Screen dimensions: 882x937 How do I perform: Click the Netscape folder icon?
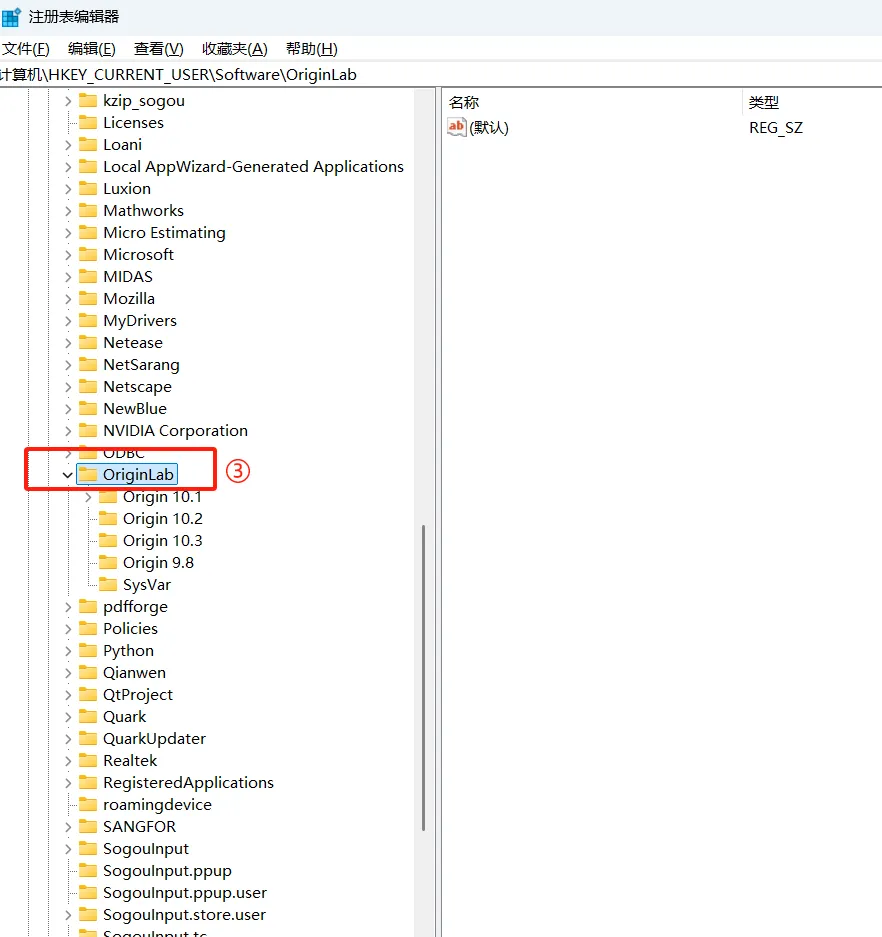pyautogui.click(x=88, y=387)
